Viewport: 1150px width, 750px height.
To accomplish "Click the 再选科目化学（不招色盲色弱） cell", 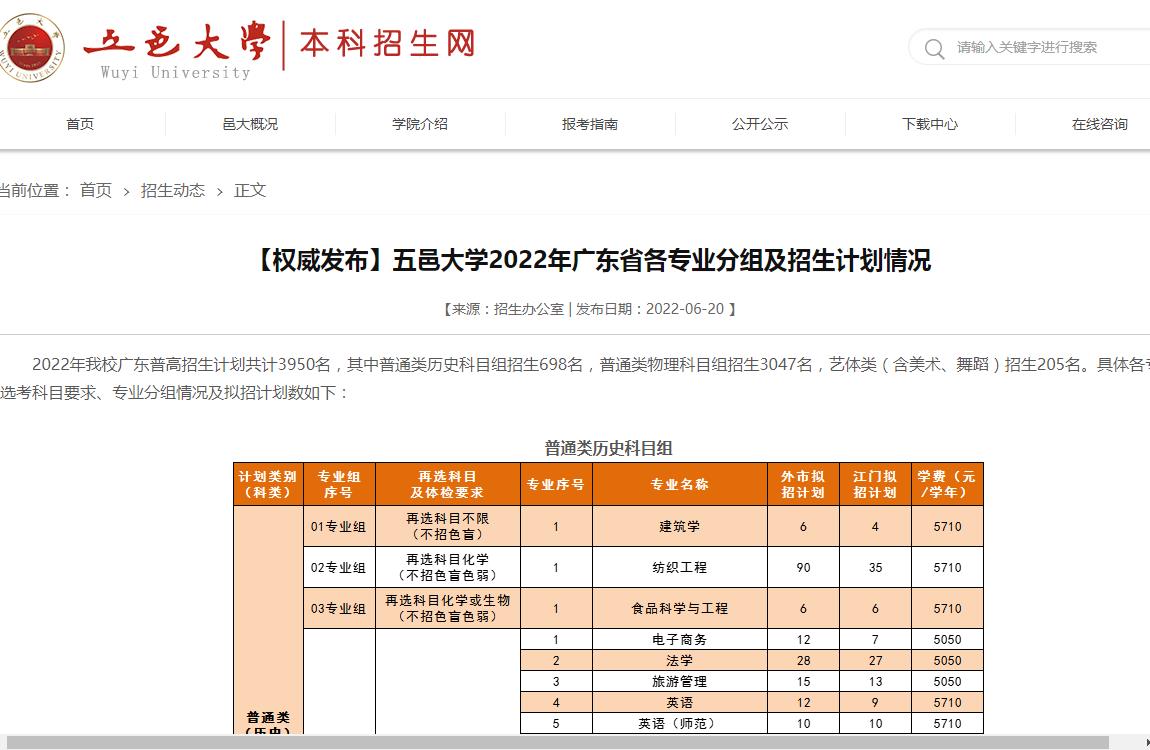I will 447,567.
